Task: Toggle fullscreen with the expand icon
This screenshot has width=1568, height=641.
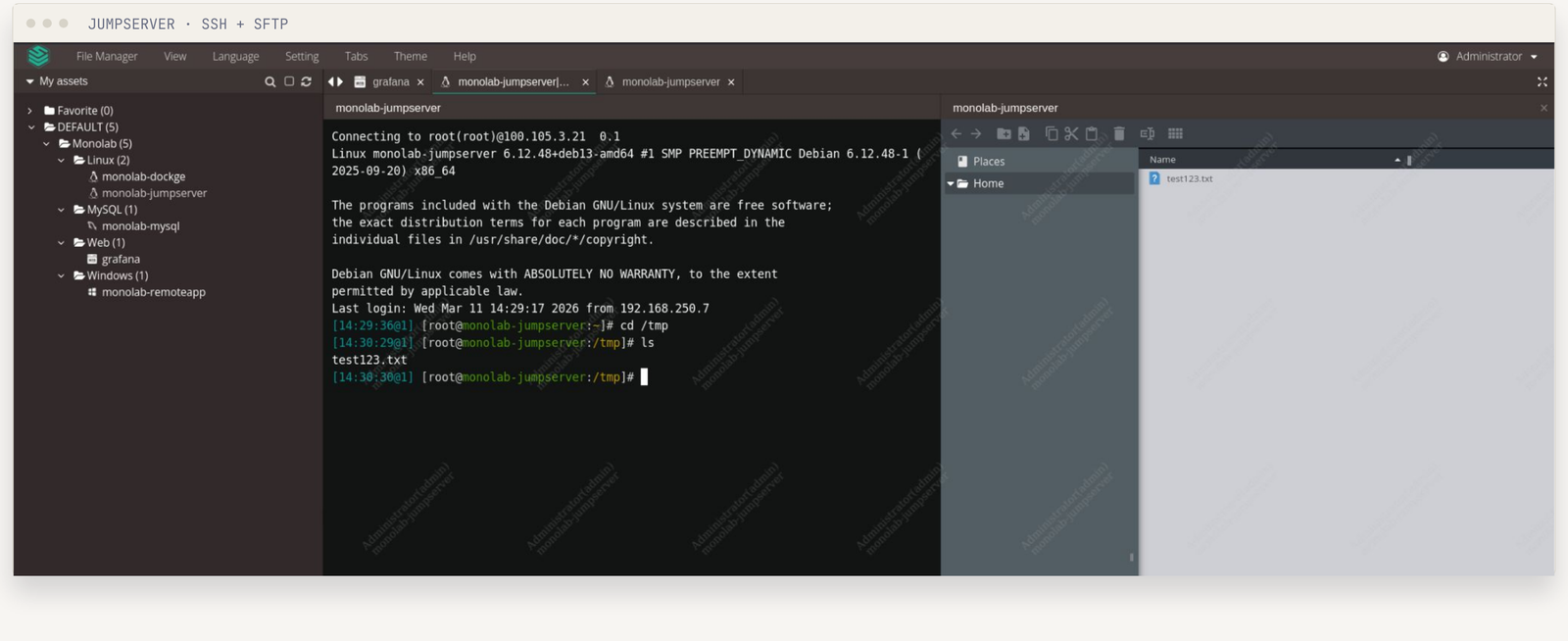Action: pos(1543,82)
